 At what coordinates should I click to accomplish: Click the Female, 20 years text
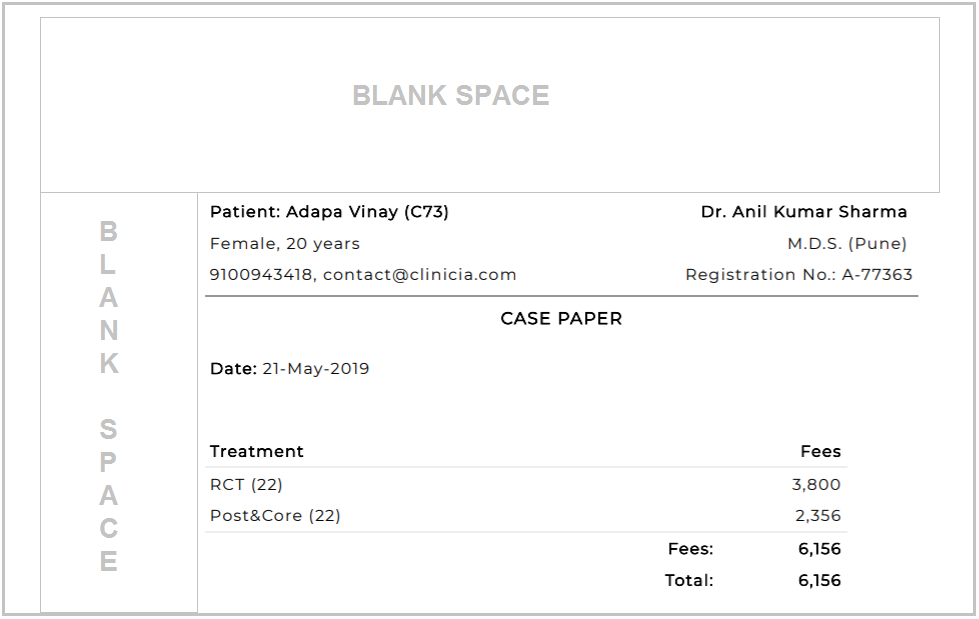[x=285, y=244]
